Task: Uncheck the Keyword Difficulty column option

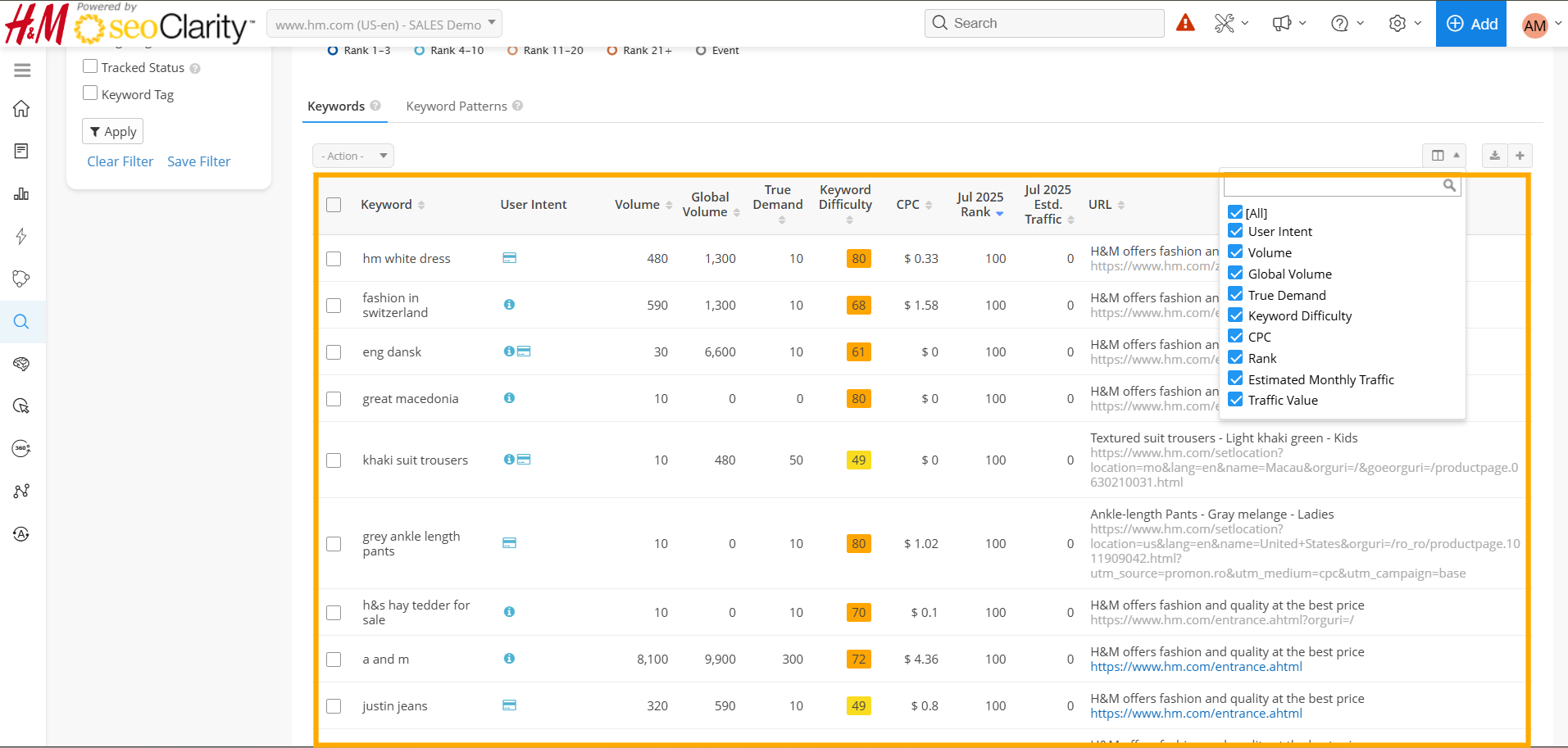Action: [x=1235, y=315]
